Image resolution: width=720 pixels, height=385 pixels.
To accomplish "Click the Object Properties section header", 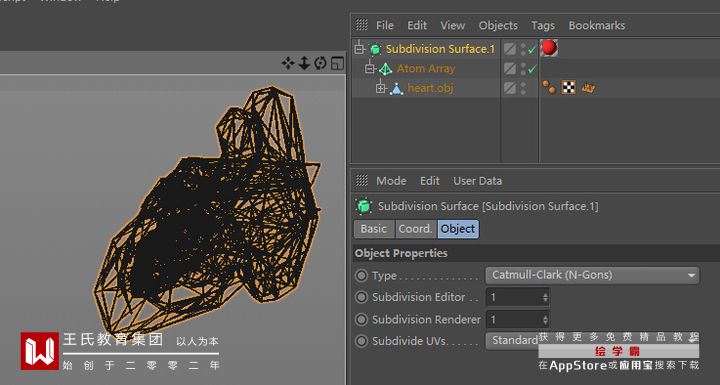I will [535, 253].
